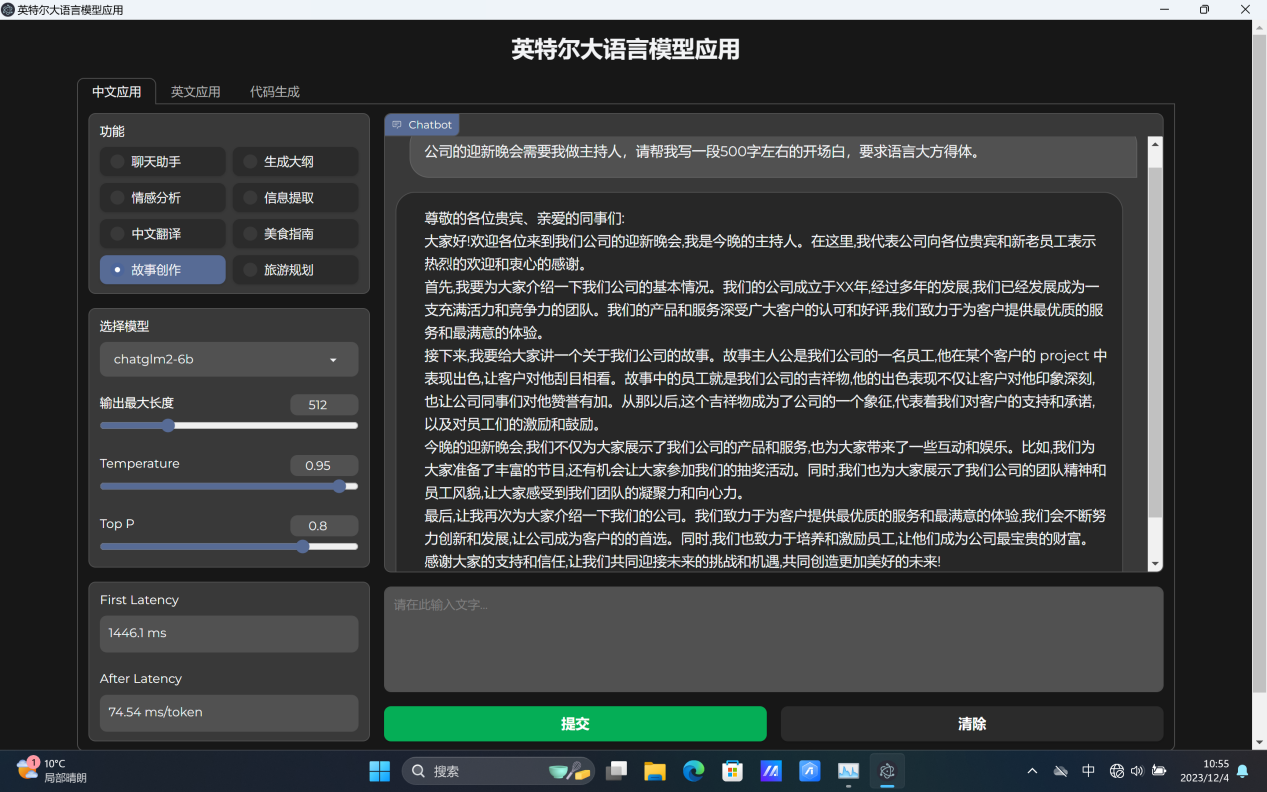The height and width of the screenshot is (792, 1267).
Task: Click the chatbot scrollbar down arrow
Action: pyautogui.click(x=1155, y=564)
